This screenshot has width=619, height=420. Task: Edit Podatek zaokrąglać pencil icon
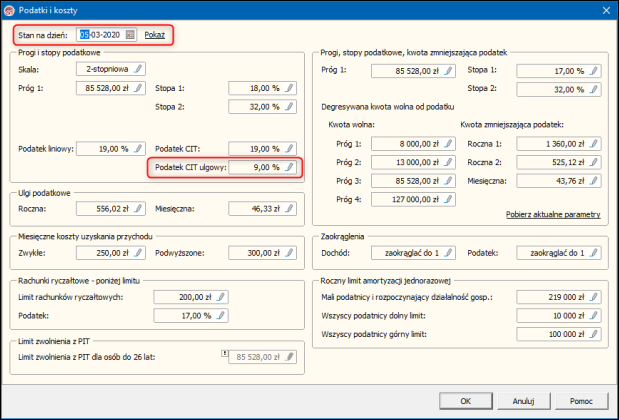coord(593,253)
